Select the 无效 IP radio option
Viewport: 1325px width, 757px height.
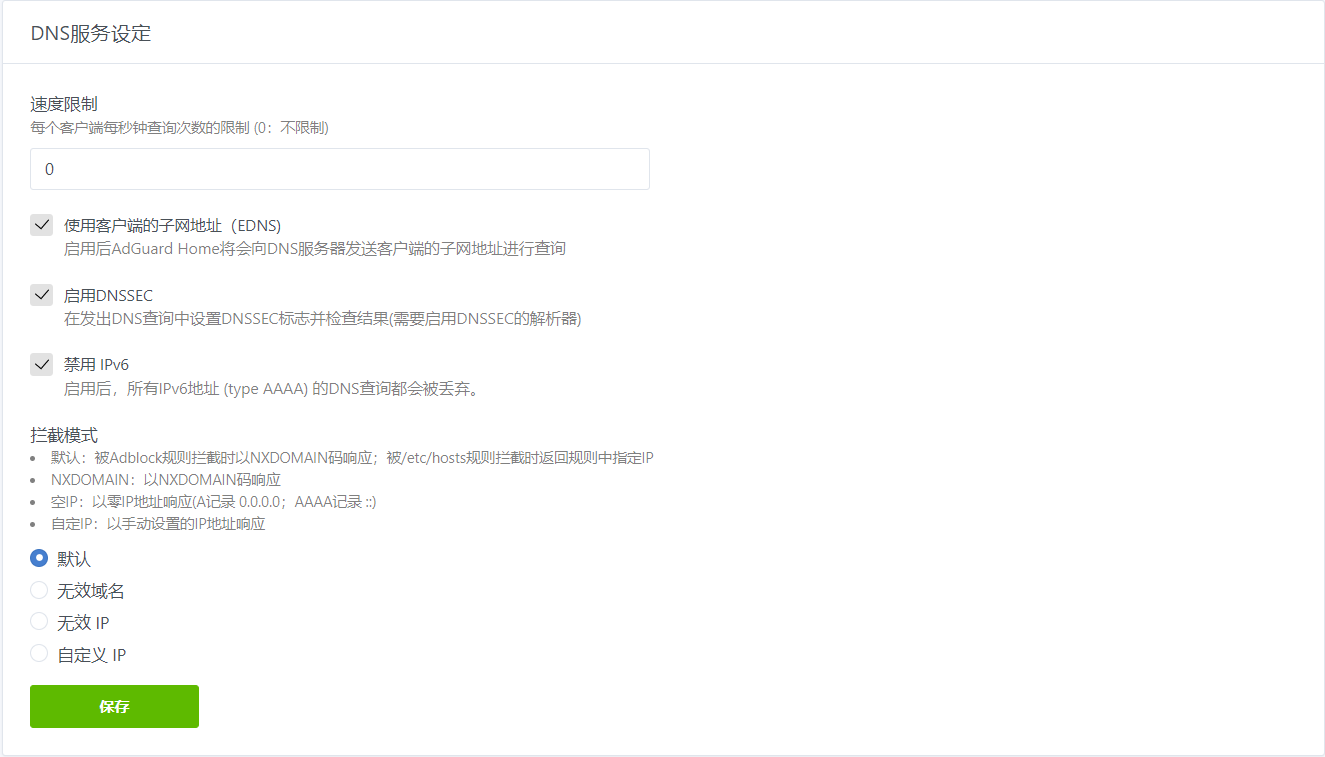pos(39,622)
